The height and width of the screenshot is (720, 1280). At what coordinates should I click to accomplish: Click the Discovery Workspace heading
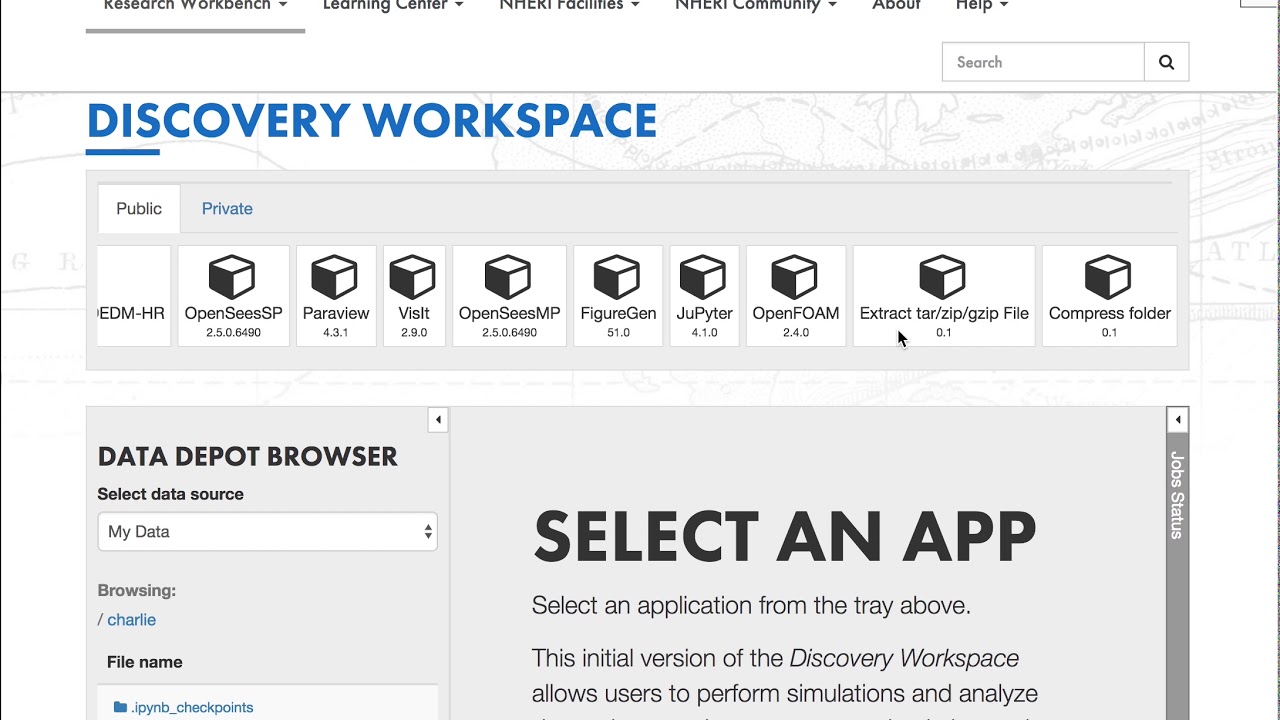tap(372, 121)
